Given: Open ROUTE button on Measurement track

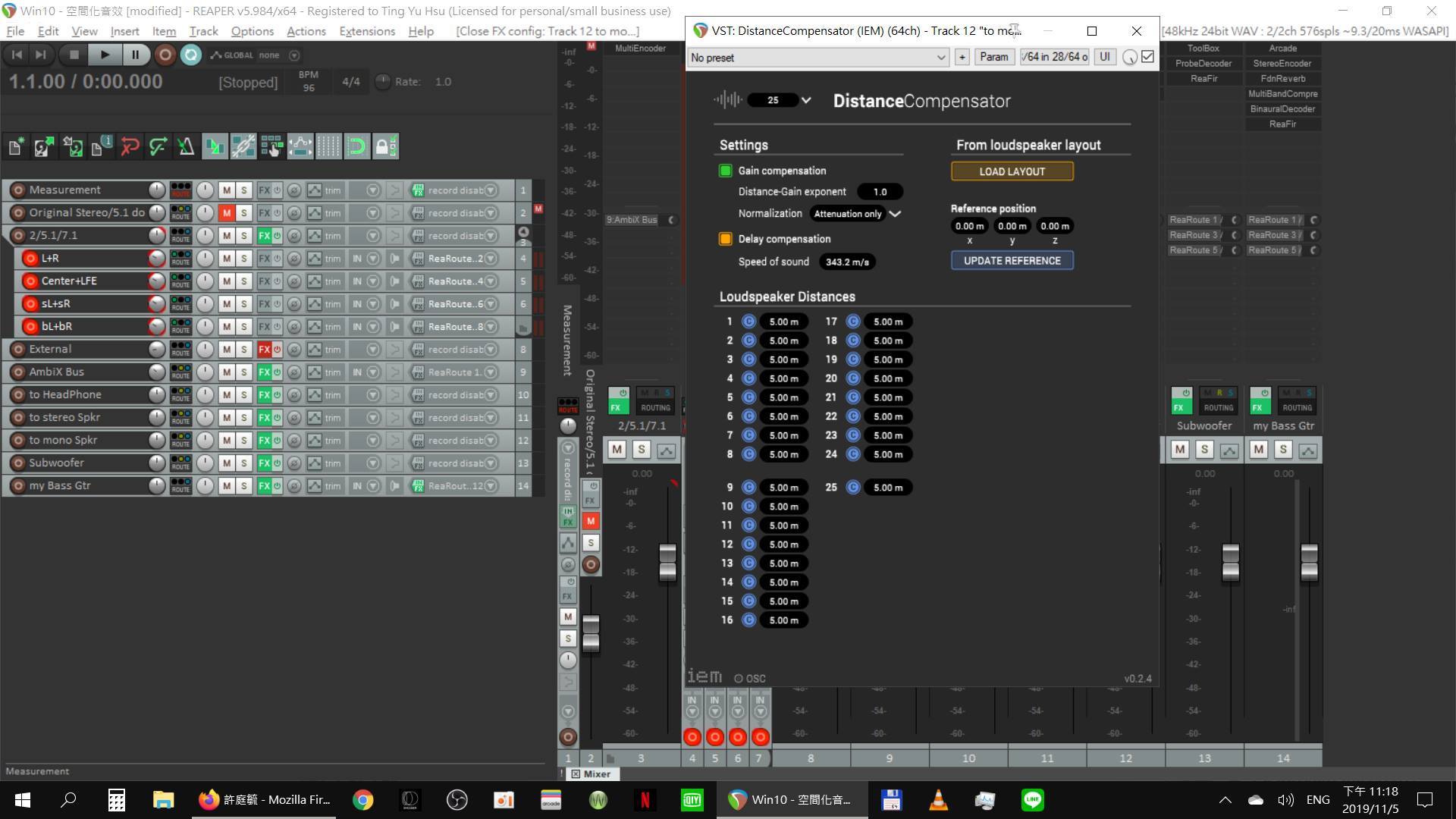Looking at the screenshot, I should pos(180,190).
